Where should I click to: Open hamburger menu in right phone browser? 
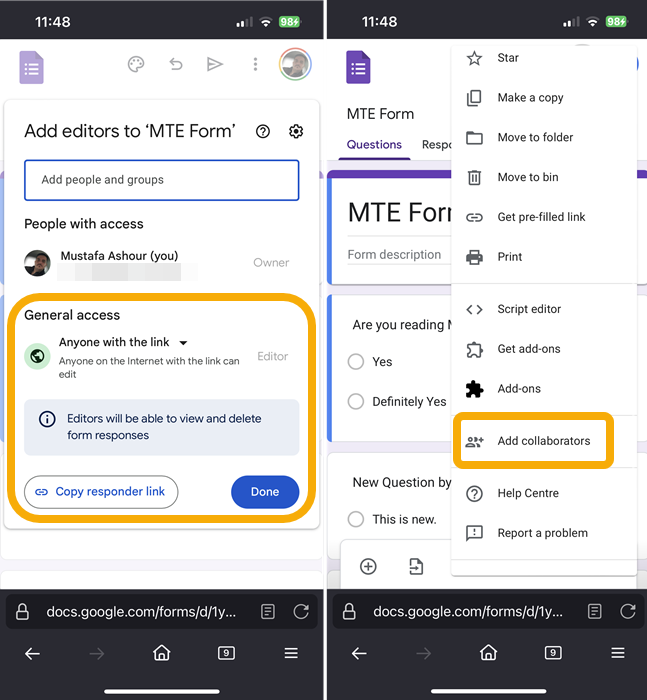point(618,654)
